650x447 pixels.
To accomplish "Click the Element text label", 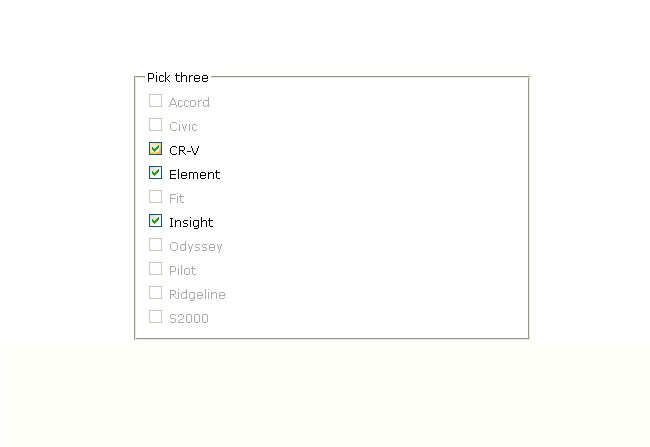I will pos(194,174).
